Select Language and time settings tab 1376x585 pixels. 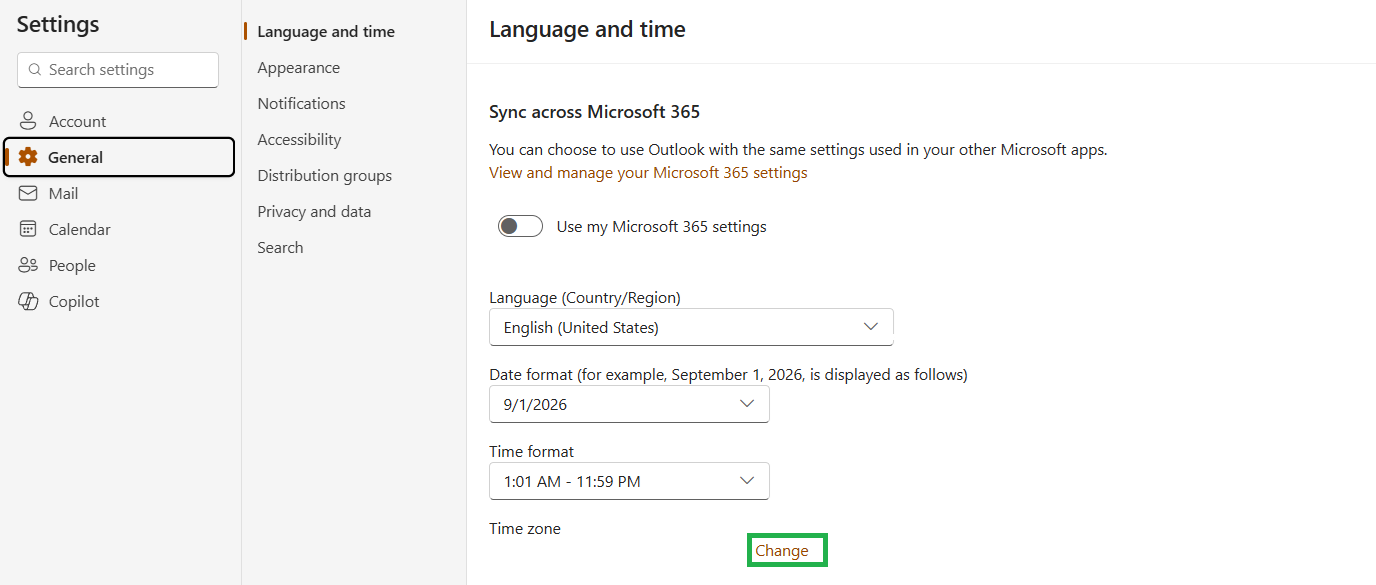326,32
